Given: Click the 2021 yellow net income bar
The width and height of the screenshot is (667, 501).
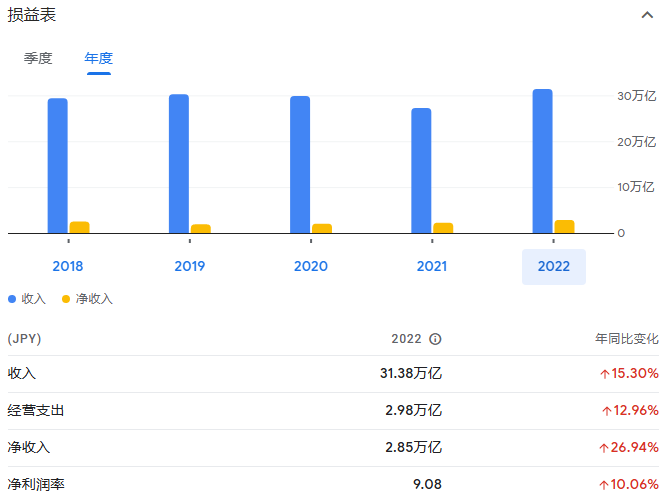Looking at the screenshot, I should coord(443,228).
